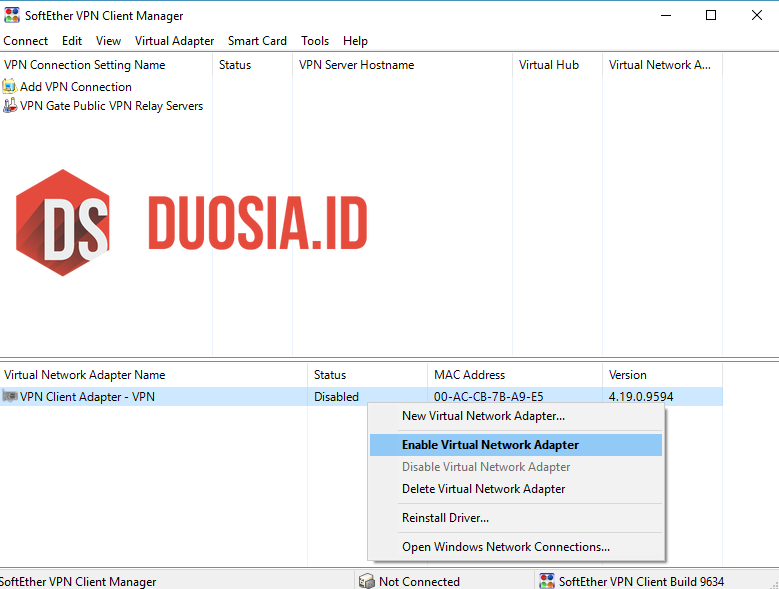Open the Virtual Adapter menu
The width and height of the screenshot is (779, 589).
[x=174, y=41]
